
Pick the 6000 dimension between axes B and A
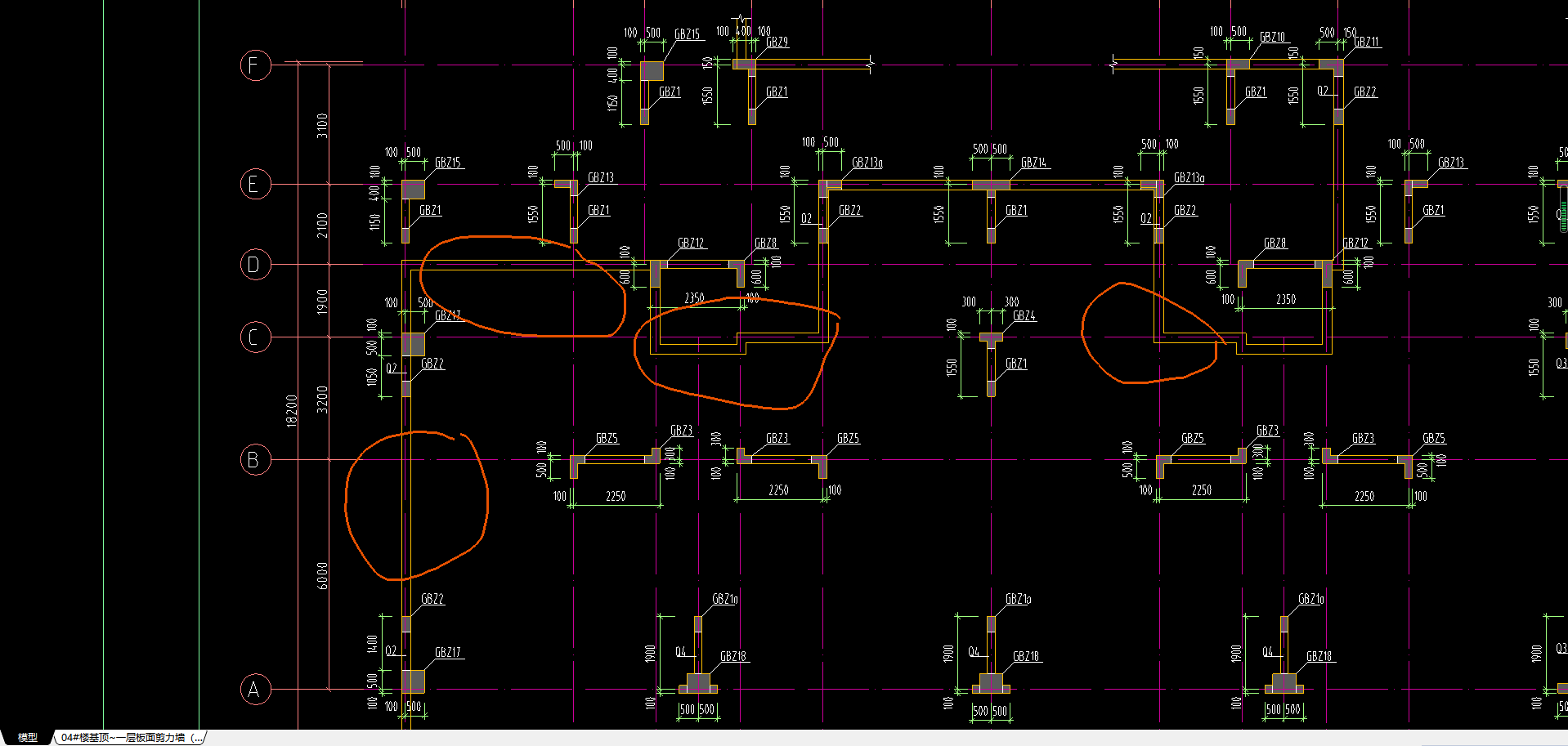click(x=322, y=575)
